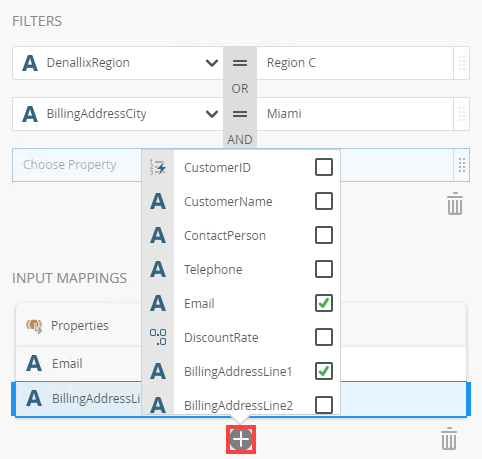
Task: Delete the filter with upper trash icon
Action: click(x=455, y=203)
